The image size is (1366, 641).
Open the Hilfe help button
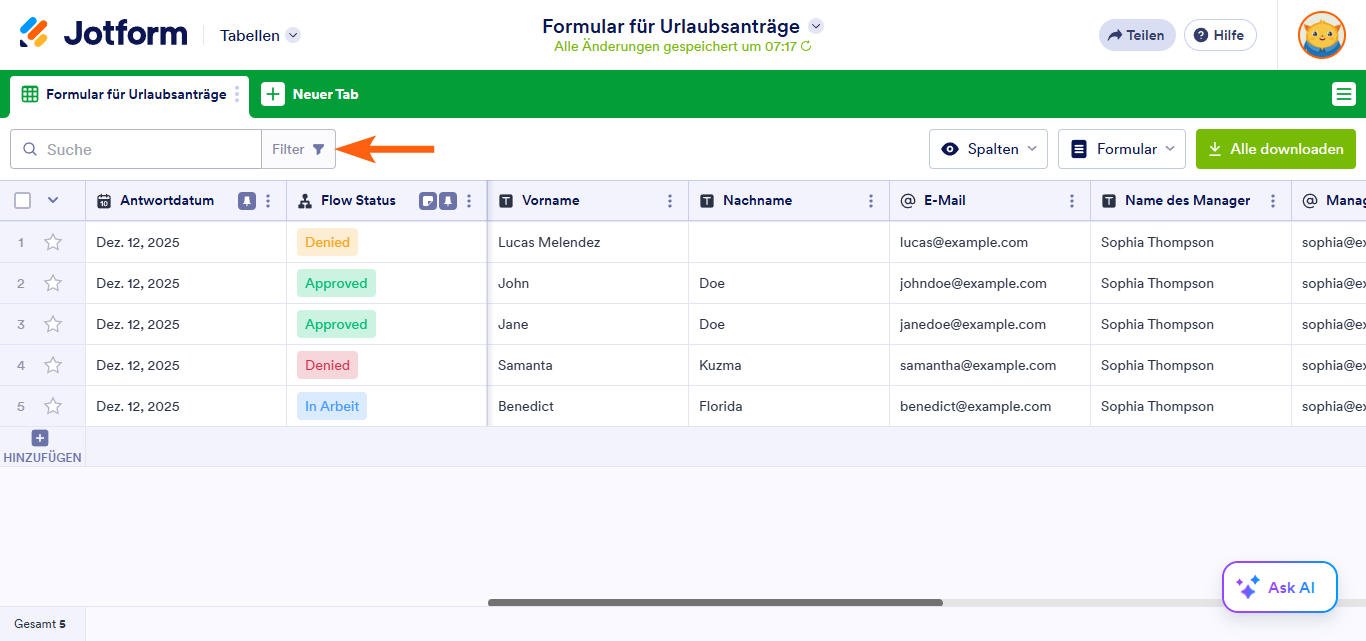point(1220,34)
